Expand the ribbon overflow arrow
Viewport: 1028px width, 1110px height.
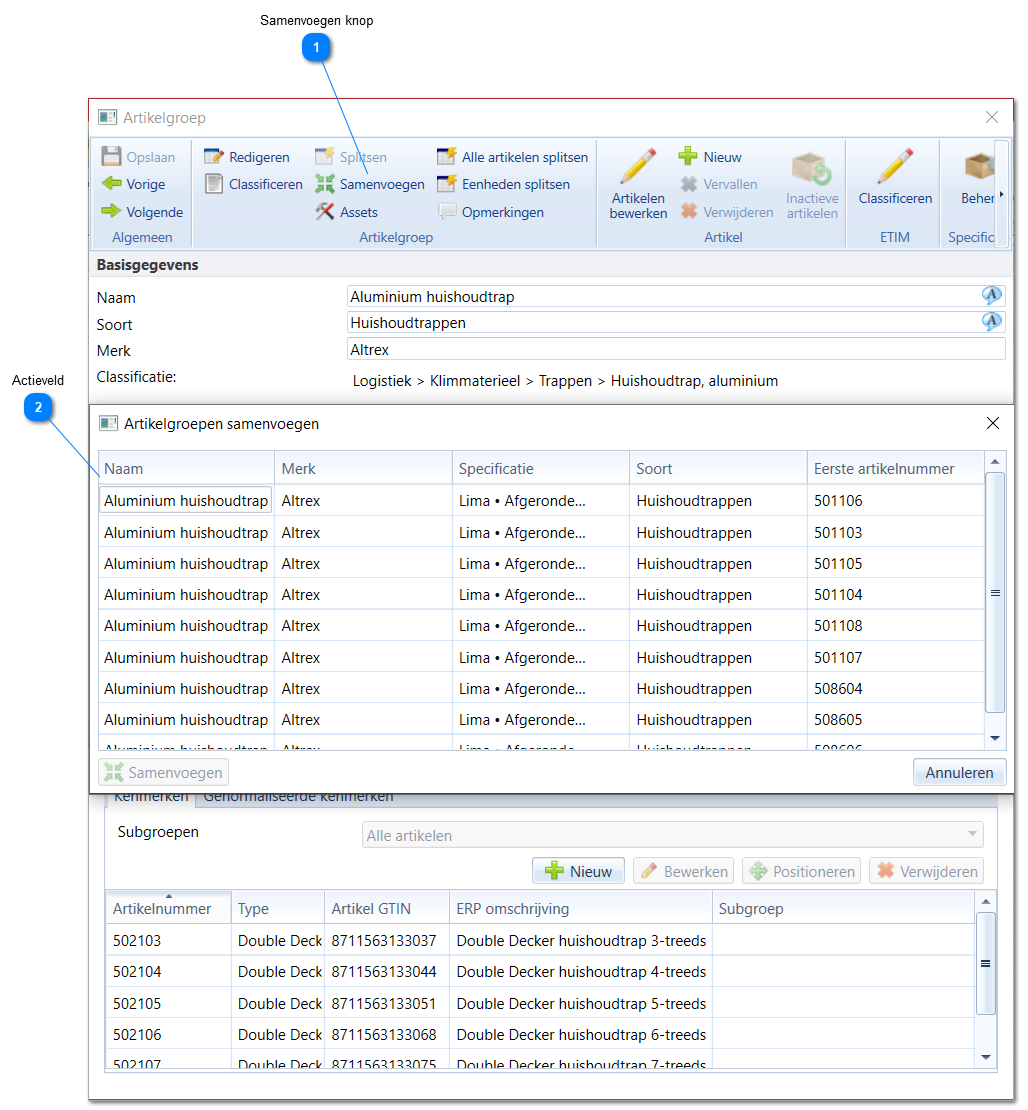pos(1001,194)
